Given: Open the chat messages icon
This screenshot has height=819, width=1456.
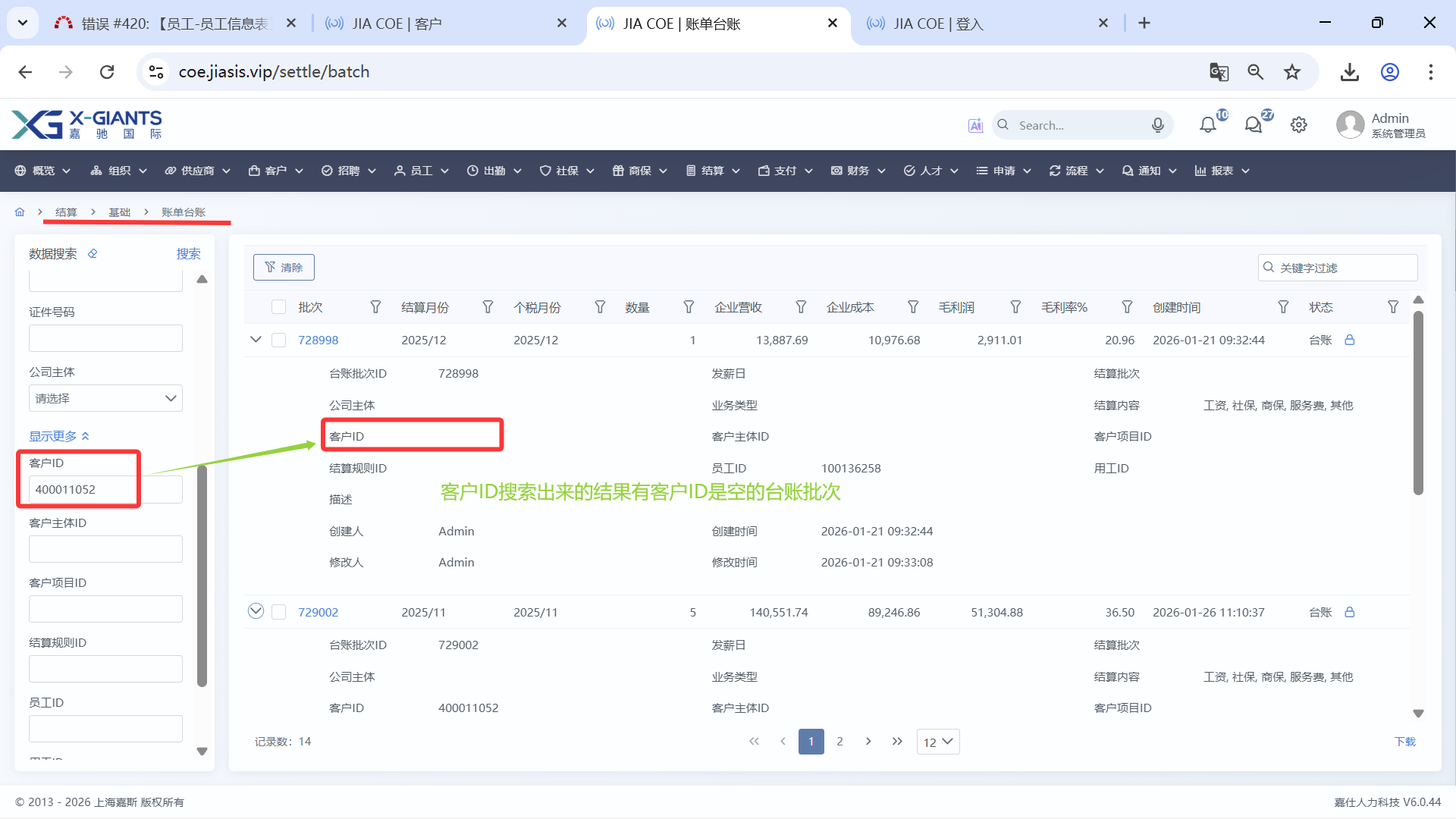Looking at the screenshot, I should click(1253, 125).
